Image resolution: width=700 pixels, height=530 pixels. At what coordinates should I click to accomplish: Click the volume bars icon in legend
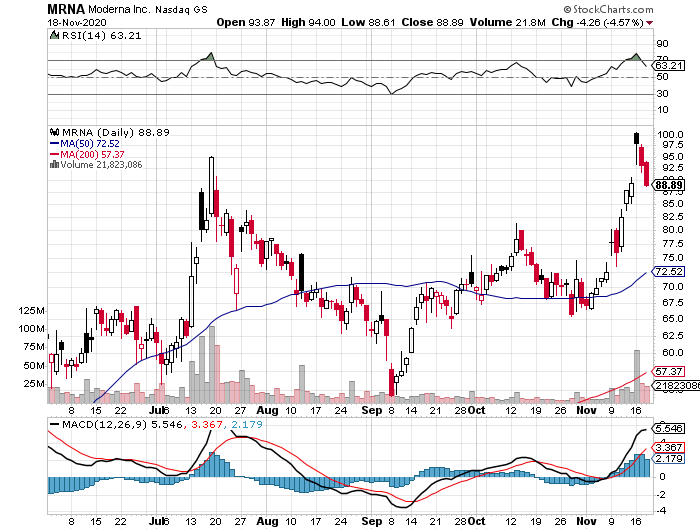click(x=54, y=164)
